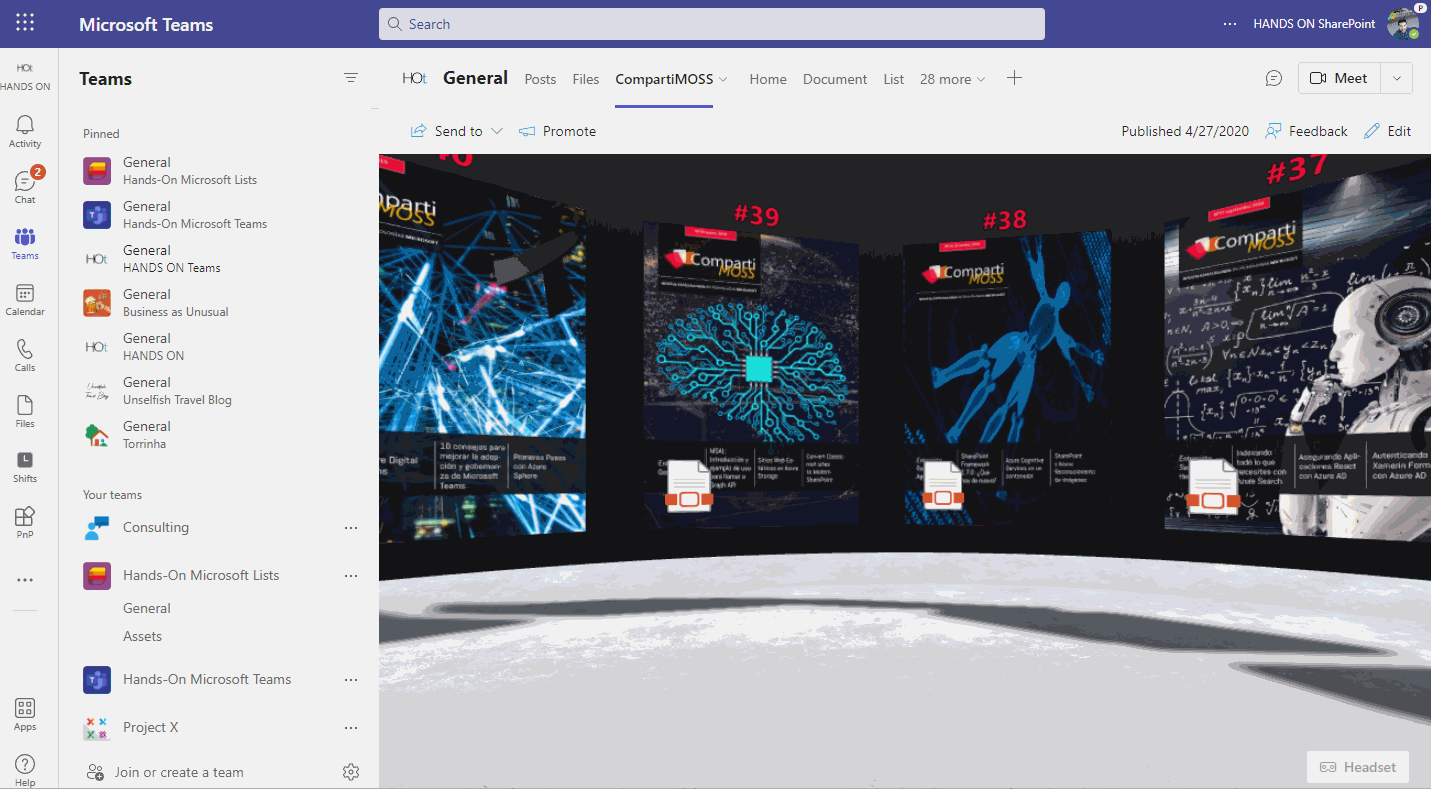Click the Promote button
This screenshot has height=789, width=1431.
(x=558, y=131)
